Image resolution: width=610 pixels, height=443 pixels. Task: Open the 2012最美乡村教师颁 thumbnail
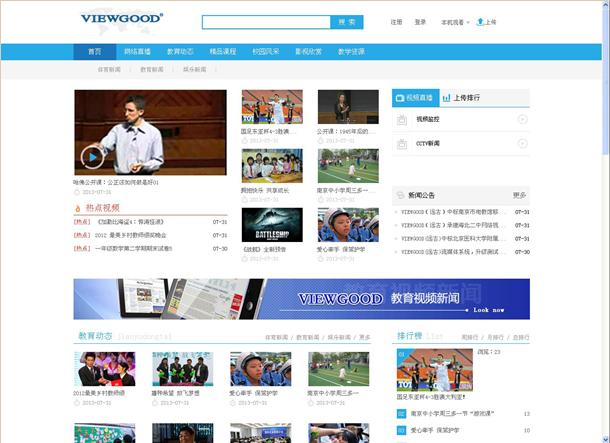[x=105, y=369]
